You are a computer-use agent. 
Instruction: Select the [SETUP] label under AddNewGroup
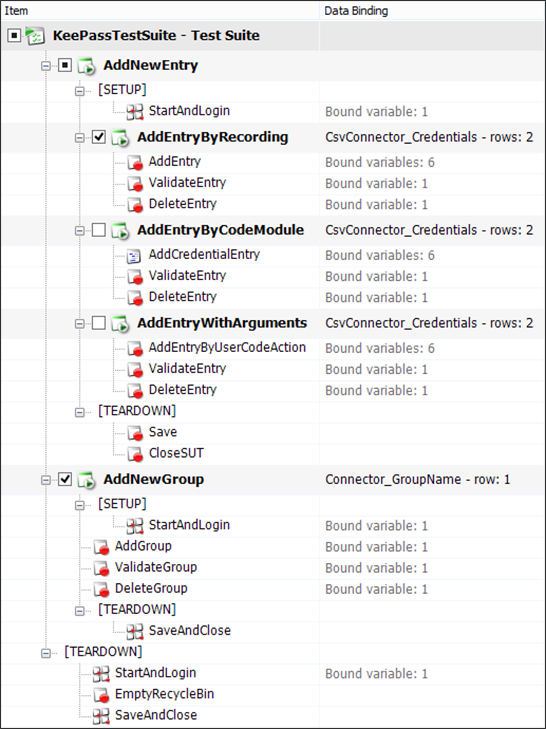tap(122, 504)
